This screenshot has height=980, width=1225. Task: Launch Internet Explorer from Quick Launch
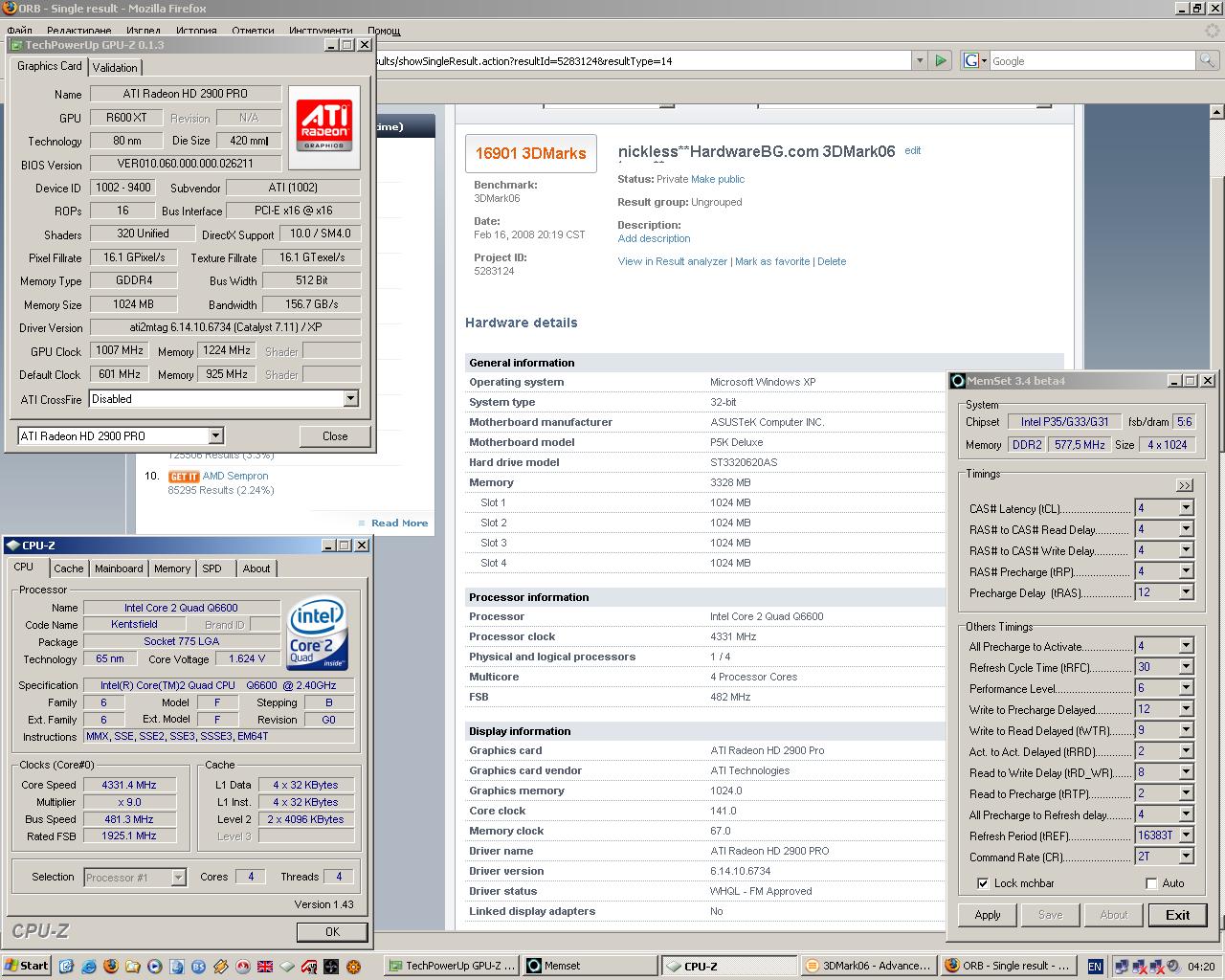[87, 966]
